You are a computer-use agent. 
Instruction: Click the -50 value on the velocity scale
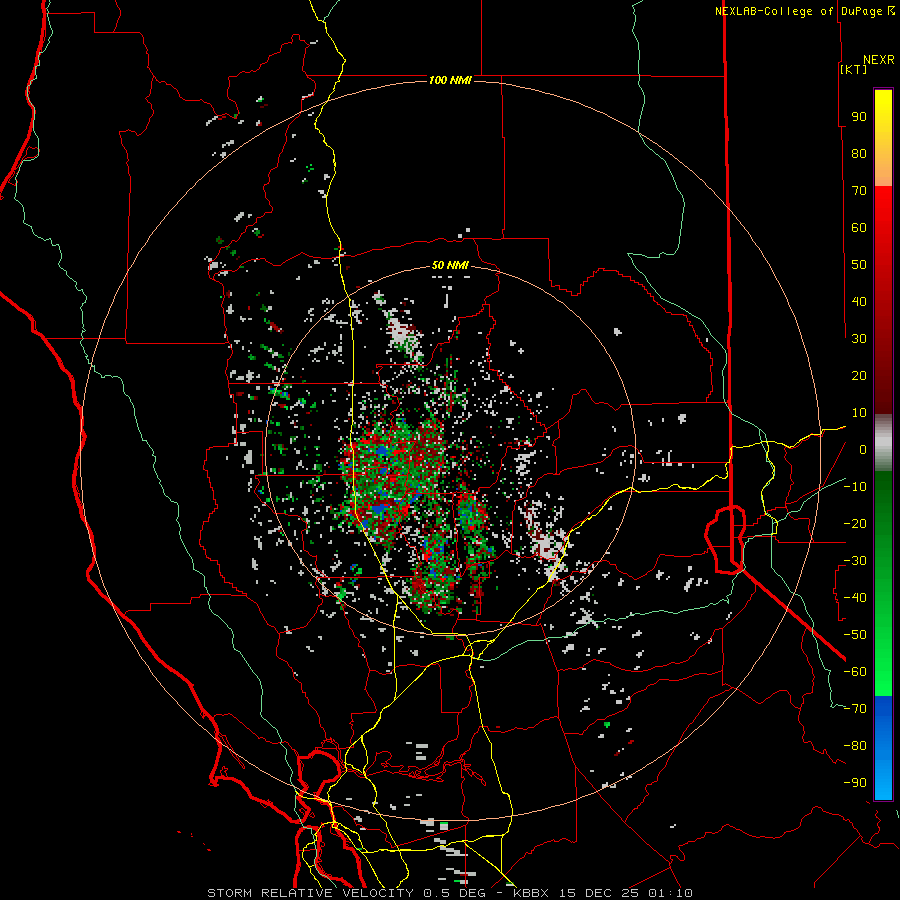pos(855,635)
